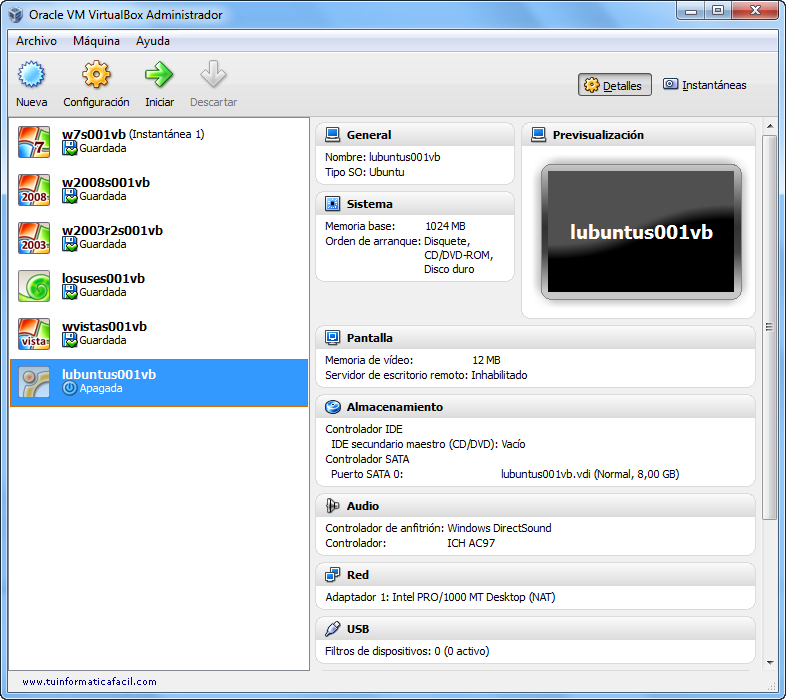786x700 pixels.
Task: Select the losuses001vb virtual machine
Action: click(159, 286)
